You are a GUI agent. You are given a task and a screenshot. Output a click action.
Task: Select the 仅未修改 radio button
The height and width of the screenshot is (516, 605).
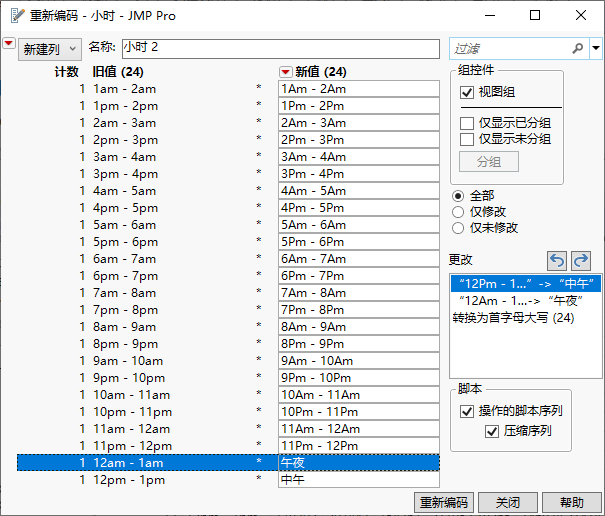tap(458, 228)
